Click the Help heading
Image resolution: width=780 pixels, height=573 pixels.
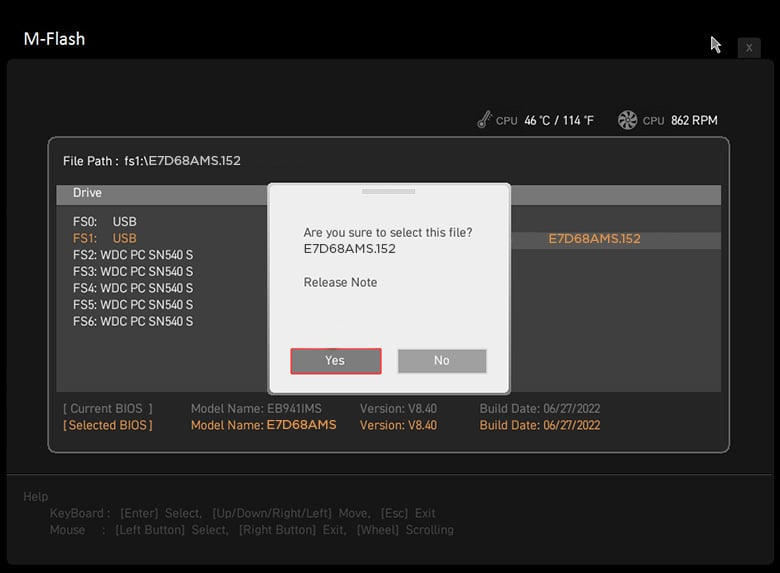click(x=36, y=496)
